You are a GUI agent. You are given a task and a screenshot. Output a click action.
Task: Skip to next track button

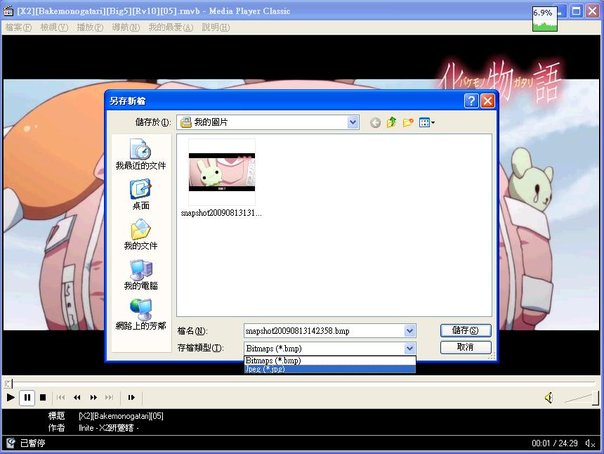(109, 397)
